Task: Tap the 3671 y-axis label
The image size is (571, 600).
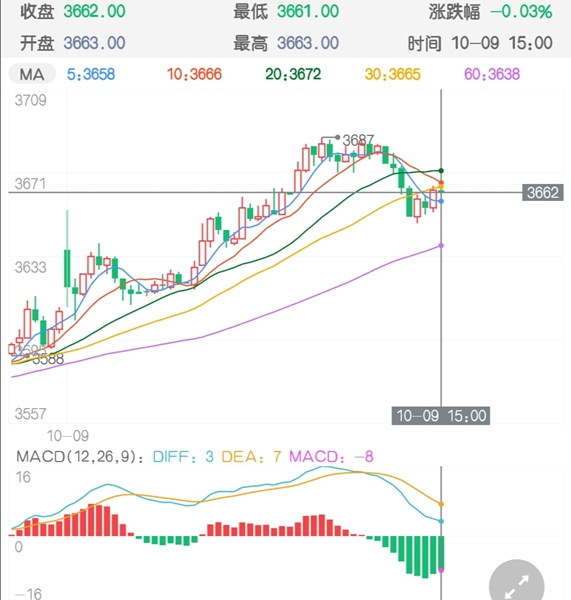Action: click(30, 184)
